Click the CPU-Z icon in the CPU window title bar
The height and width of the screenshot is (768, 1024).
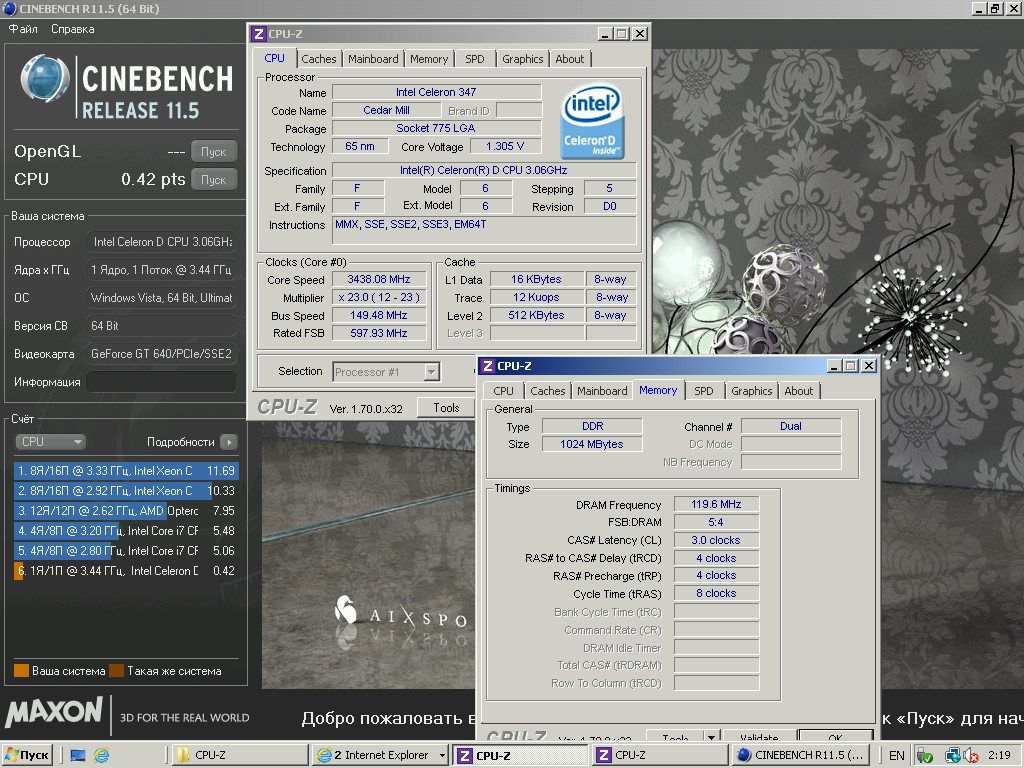(259, 34)
